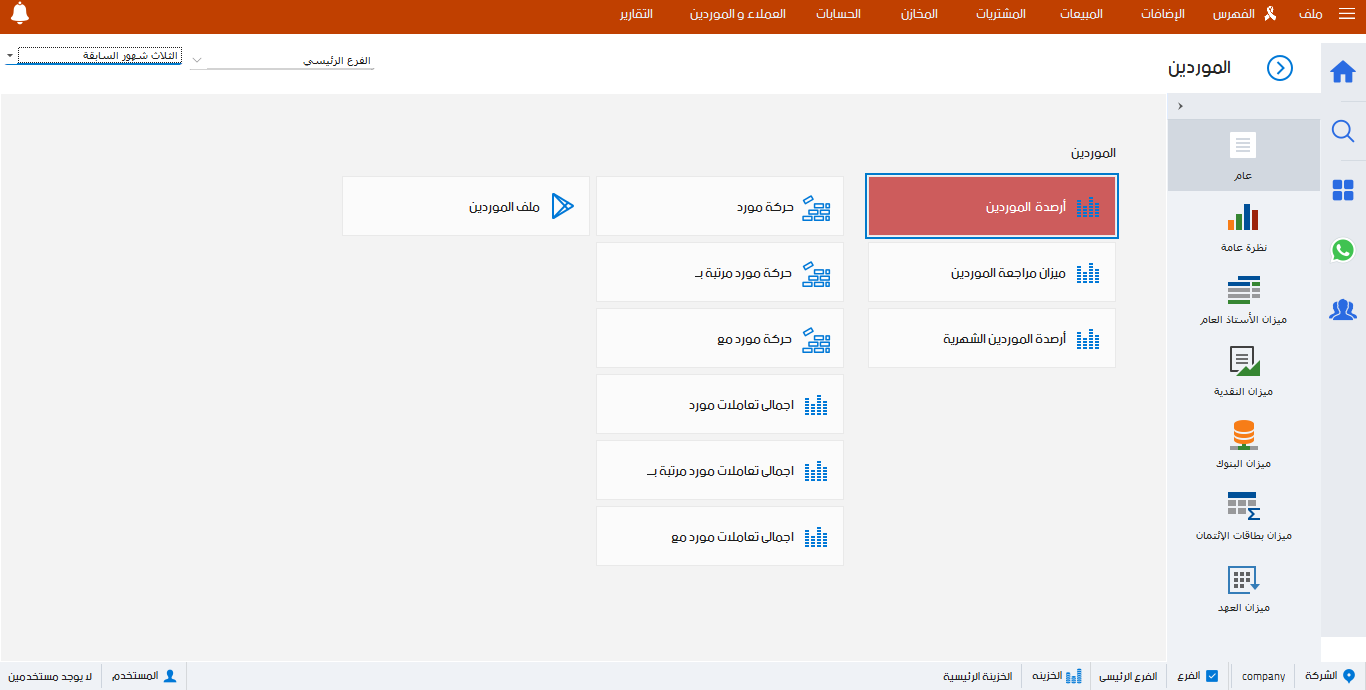Click نظرة عامة in the sidebar

pyautogui.click(x=1243, y=226)
